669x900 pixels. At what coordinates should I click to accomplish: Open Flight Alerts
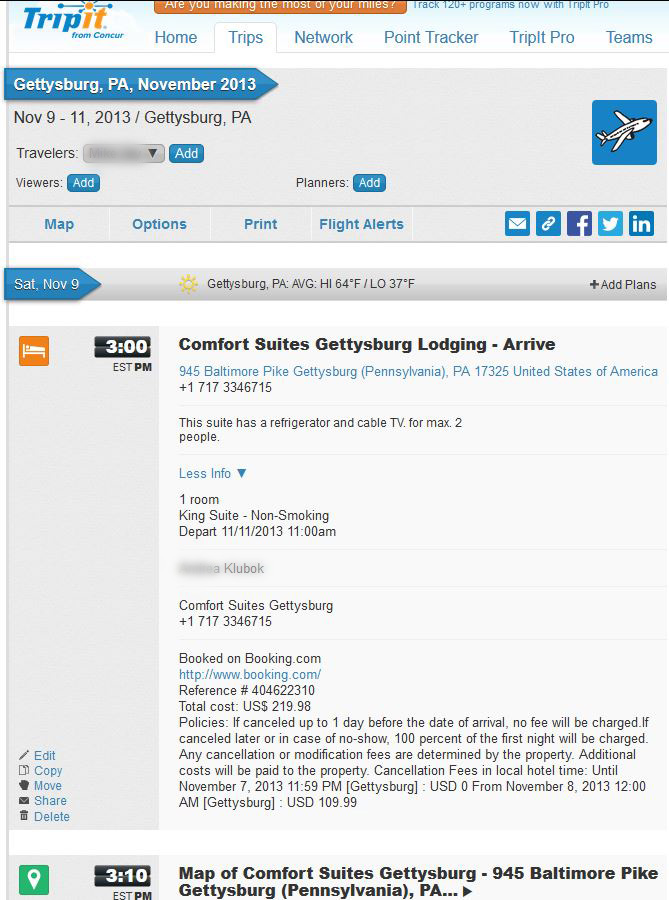point(361,224)
